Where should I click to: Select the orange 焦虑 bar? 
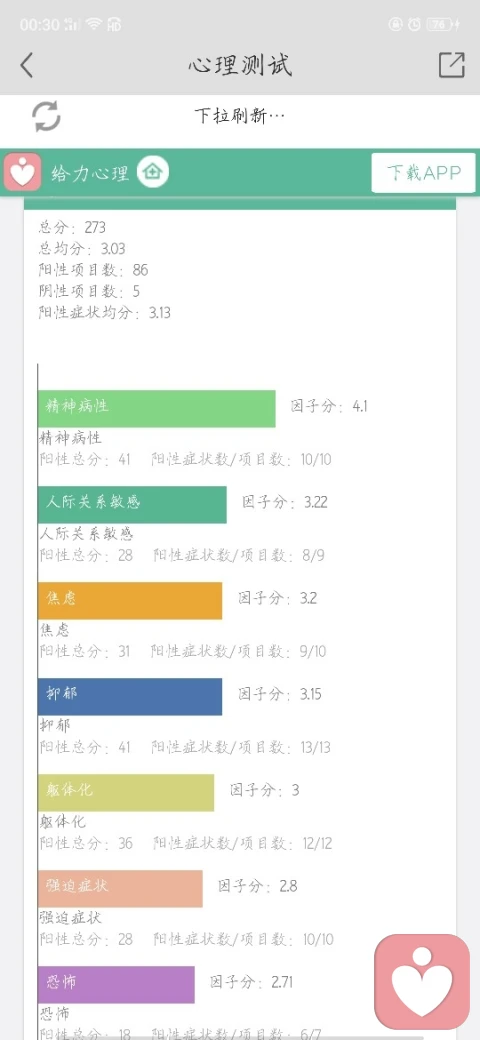coord(130,601)
